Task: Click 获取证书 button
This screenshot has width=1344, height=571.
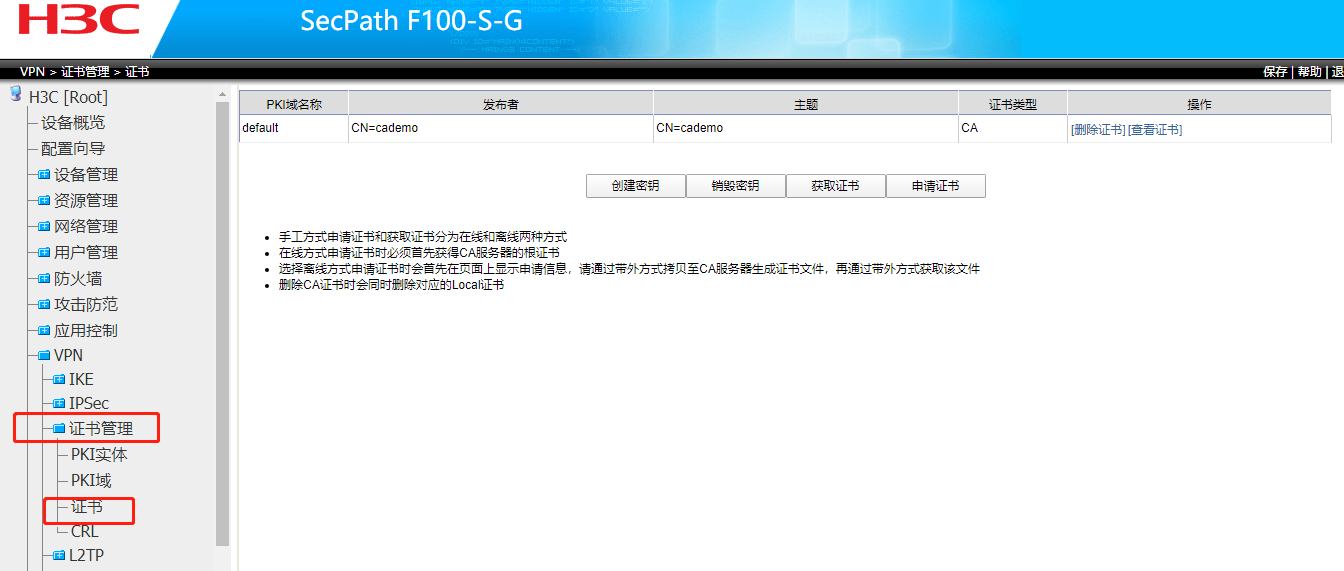Action: pos(835,186)
